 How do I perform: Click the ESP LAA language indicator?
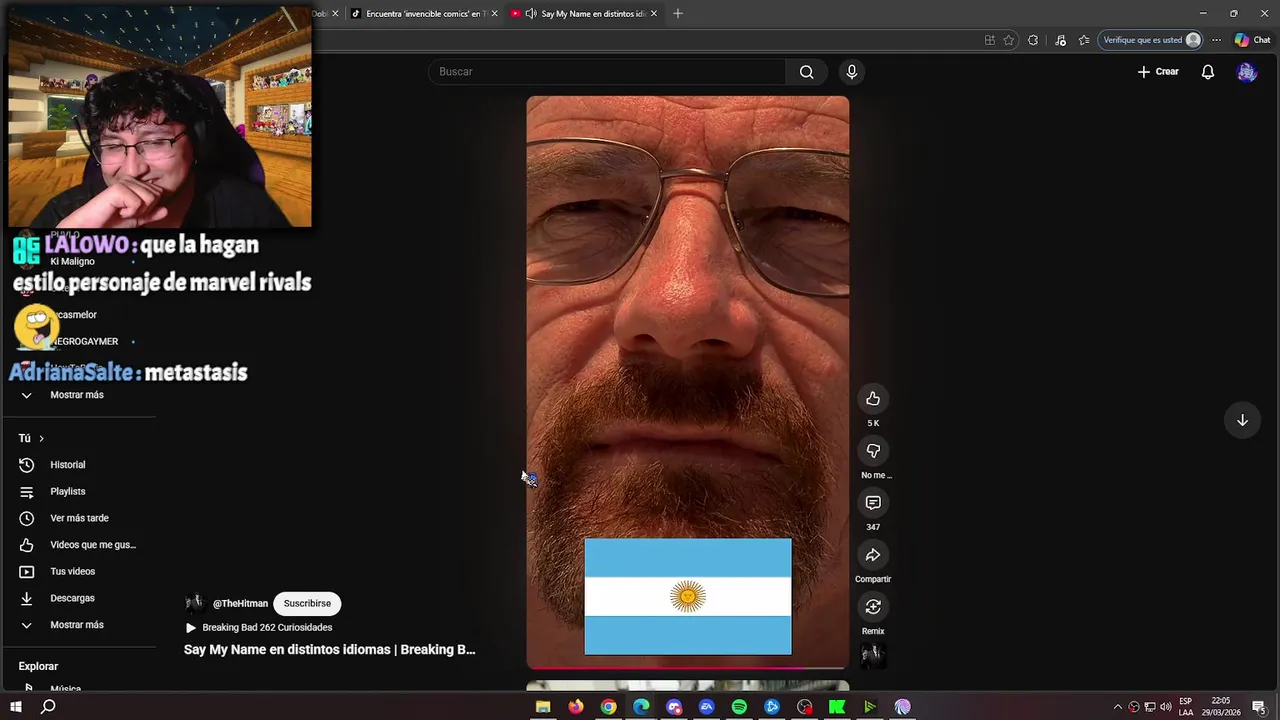[1185, 707]
